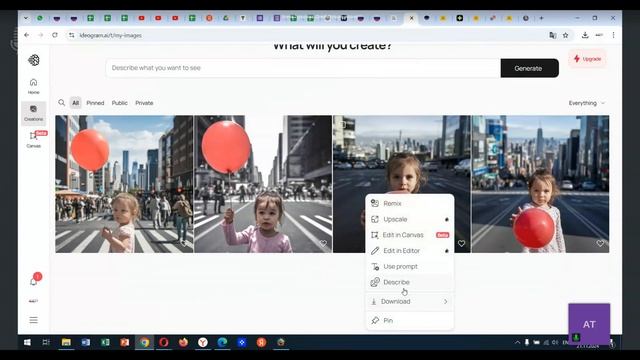Click the translate page icon in the address bar
Screen dimensions: 640x360
pyautogui.click(x=553, y=35)
